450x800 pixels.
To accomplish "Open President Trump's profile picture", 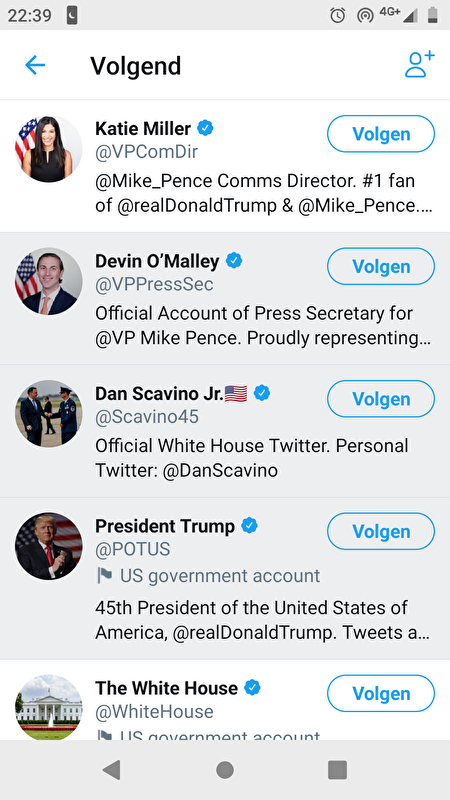I will pos(48,546).
